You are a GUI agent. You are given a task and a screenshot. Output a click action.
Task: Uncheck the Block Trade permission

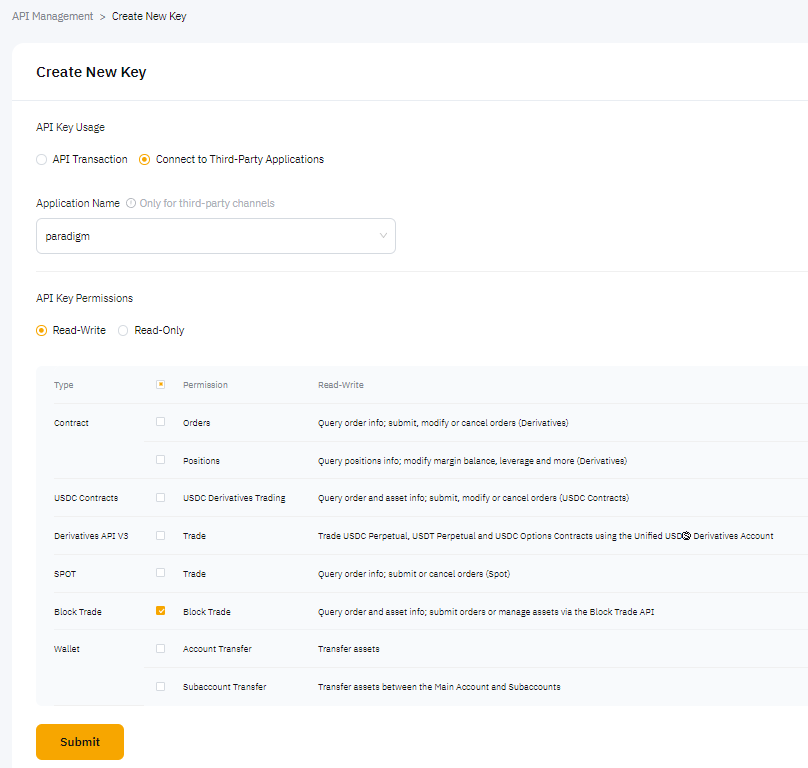coord(160,611)
